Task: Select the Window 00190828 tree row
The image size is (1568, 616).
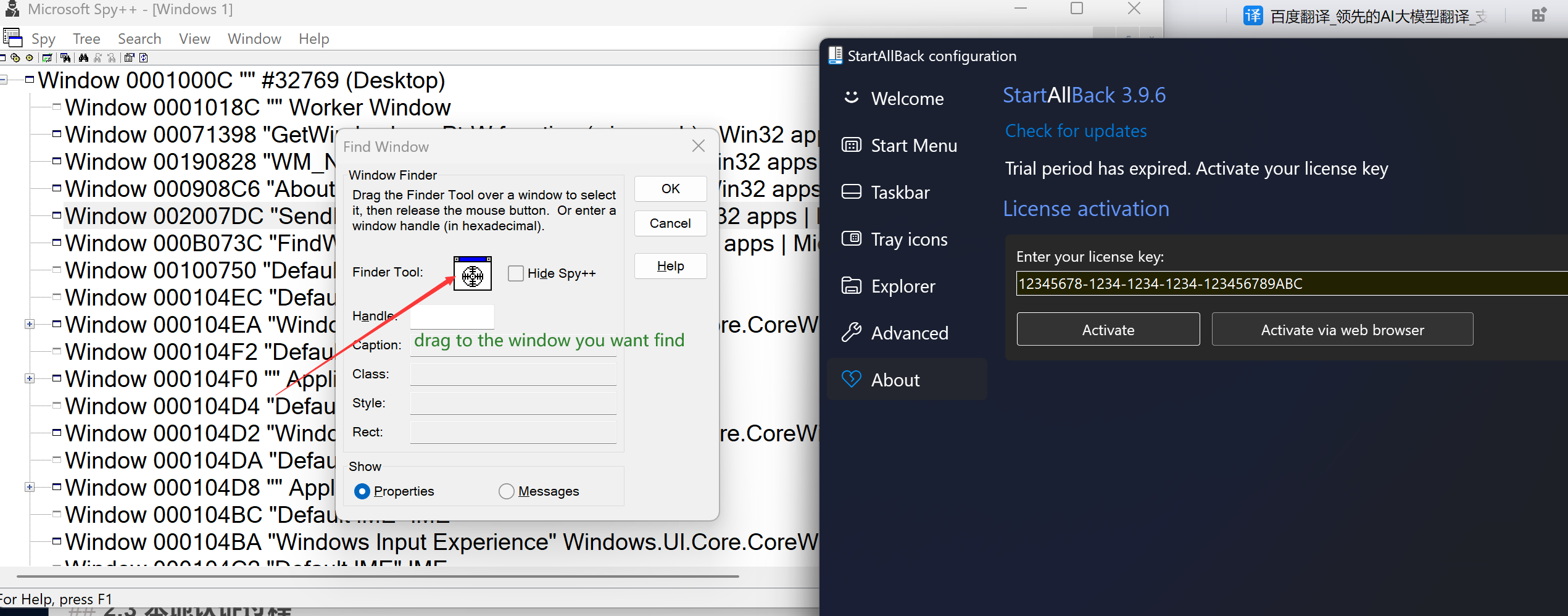Action: 201,162
